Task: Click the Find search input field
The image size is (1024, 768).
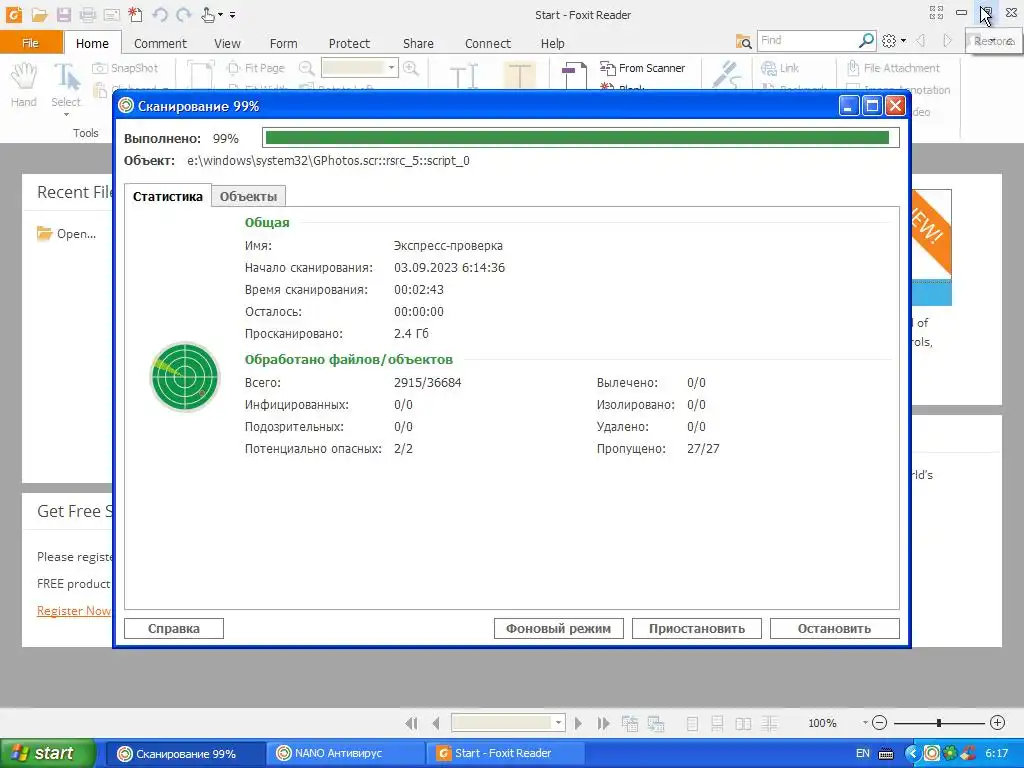Action: (808, 40)
